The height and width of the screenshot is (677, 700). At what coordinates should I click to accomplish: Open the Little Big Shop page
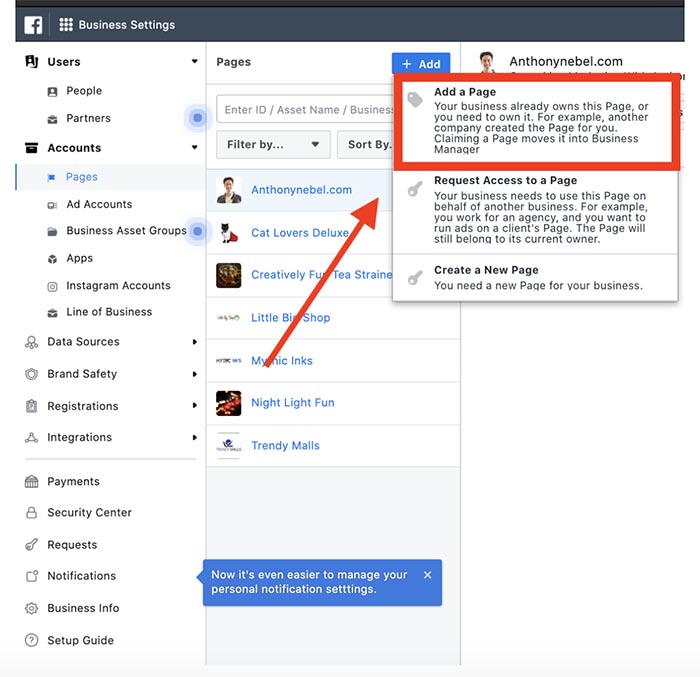tap(291, 318)
